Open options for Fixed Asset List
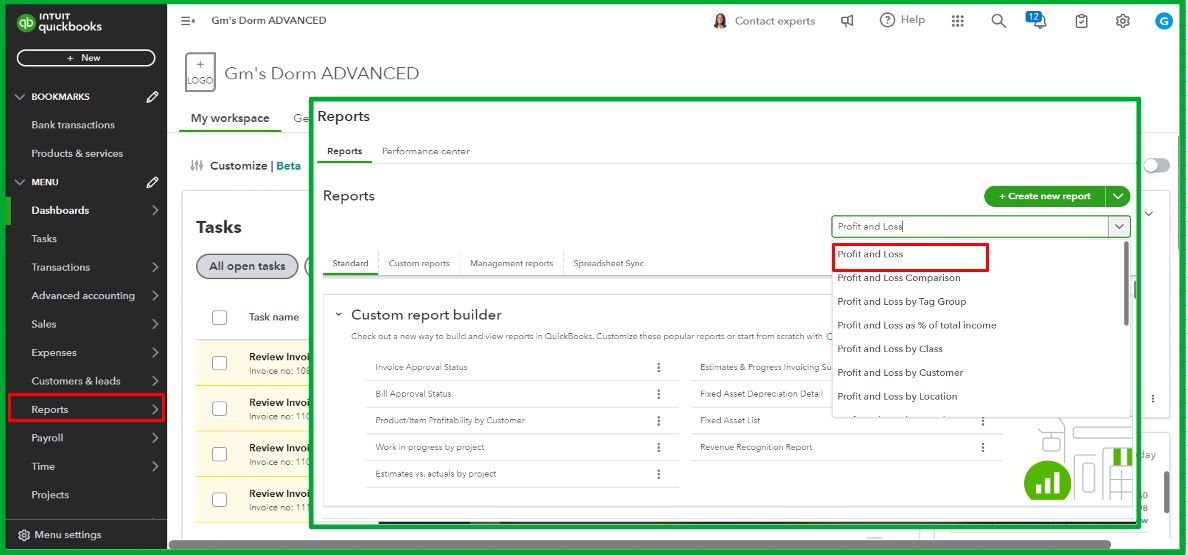The height and width of the screenshot is (555, 1188). click(983, 421)
